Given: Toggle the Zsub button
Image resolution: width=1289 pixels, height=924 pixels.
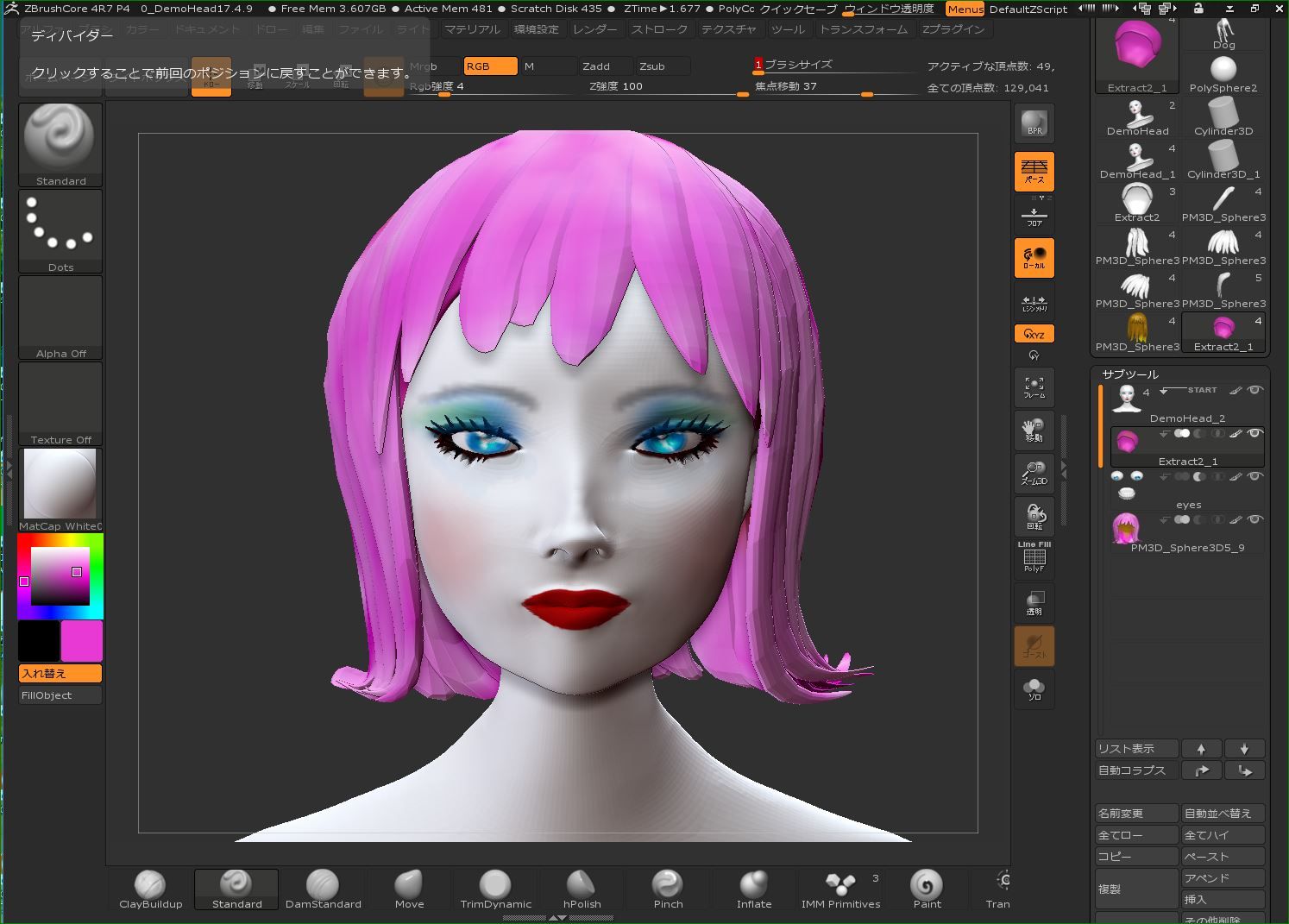Looking at the screenshot, I should coord(663,66).
